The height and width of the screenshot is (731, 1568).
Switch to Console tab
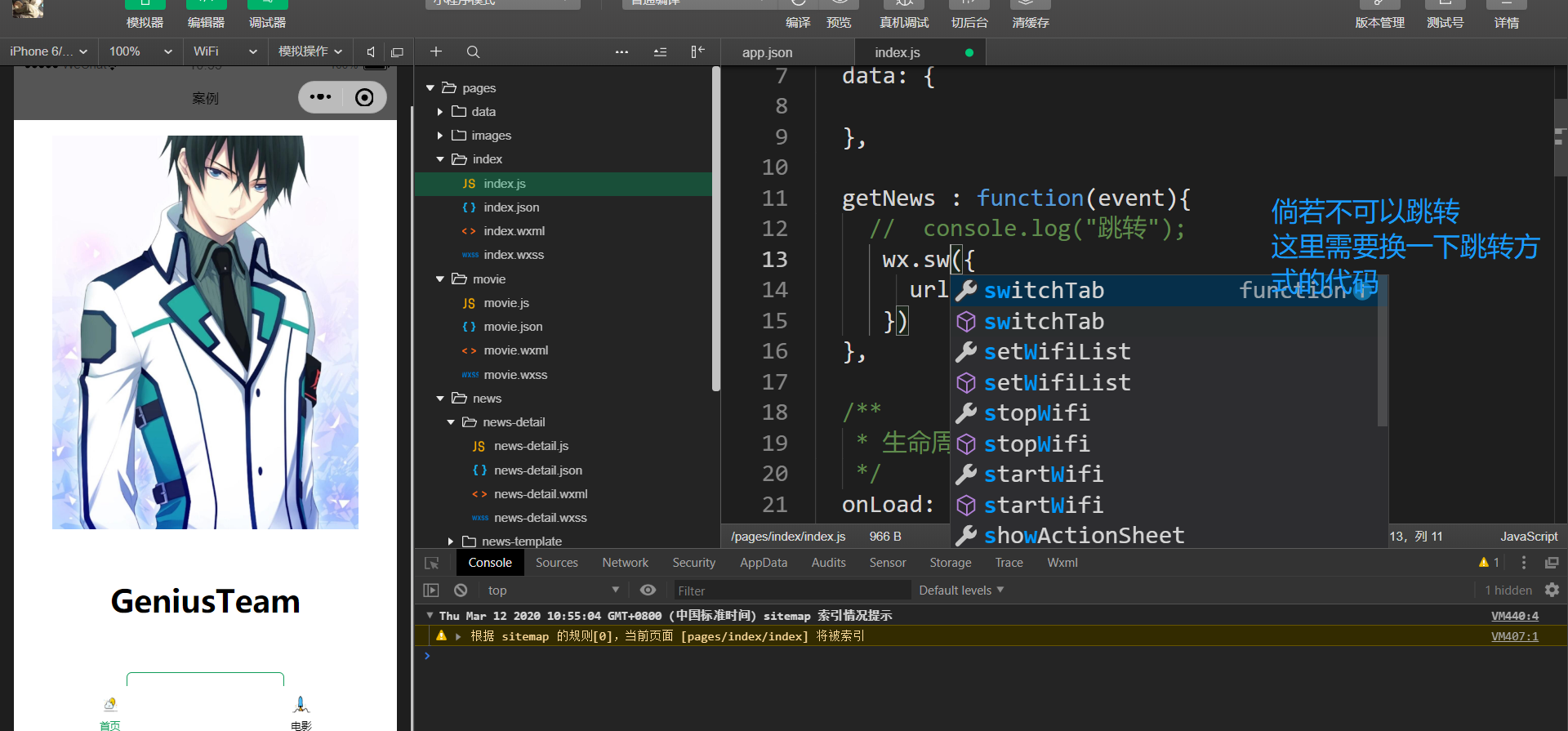[490, 563]
